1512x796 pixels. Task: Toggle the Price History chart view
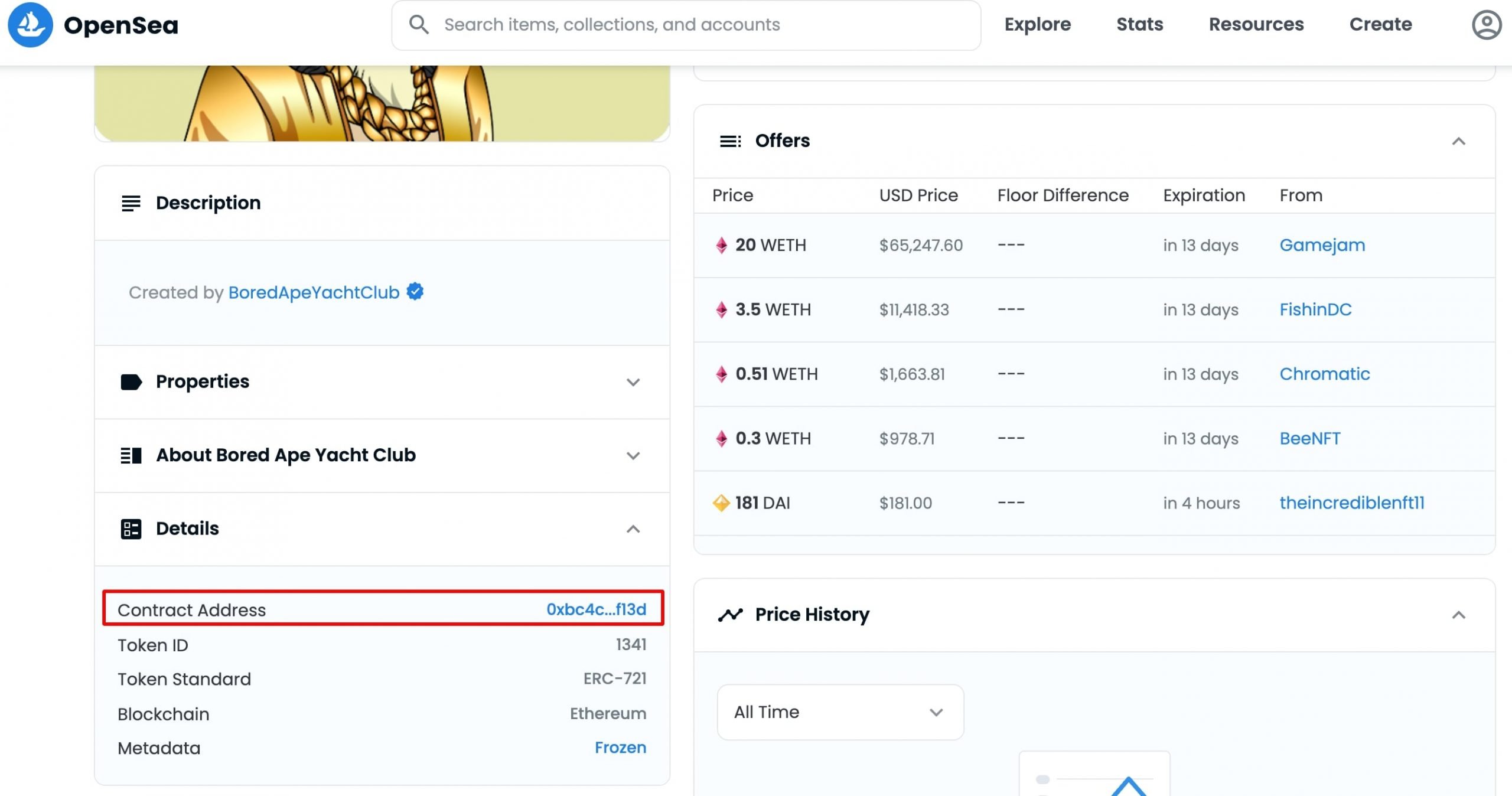(1459, 614)
